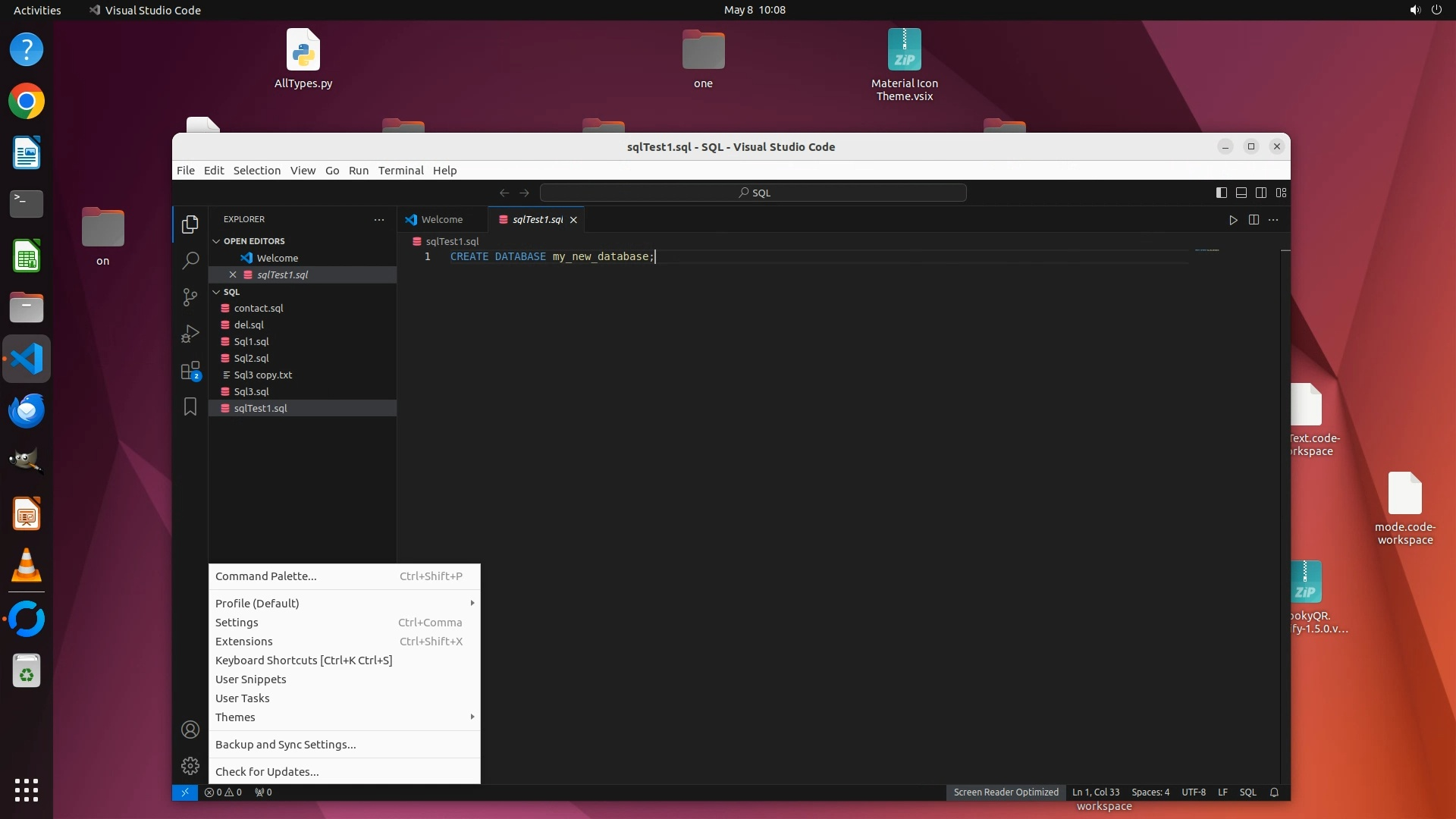Open the Extensions view icon
Viewport: 1456px width, 819px height.
190,371
